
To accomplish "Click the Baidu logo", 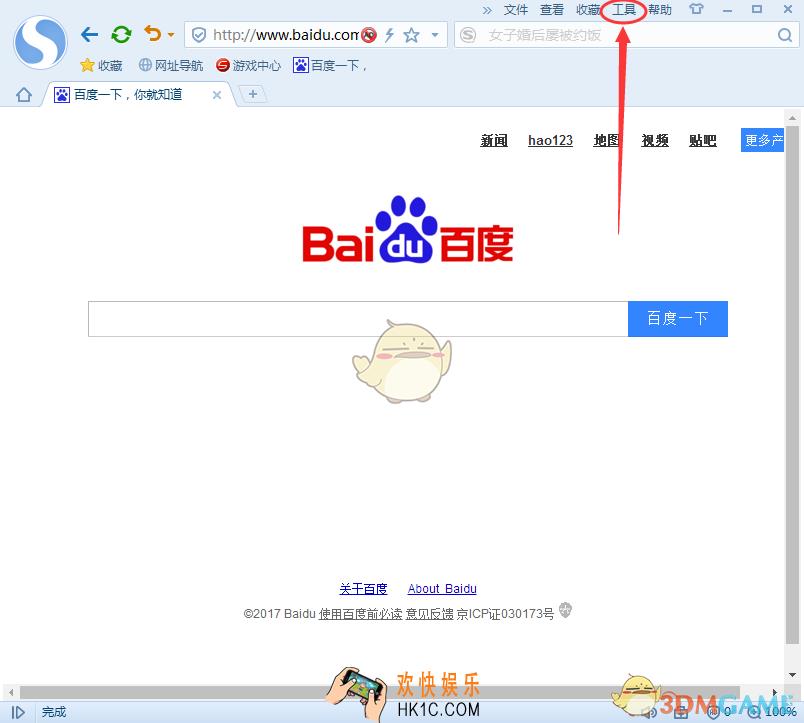I will point(408,229).
